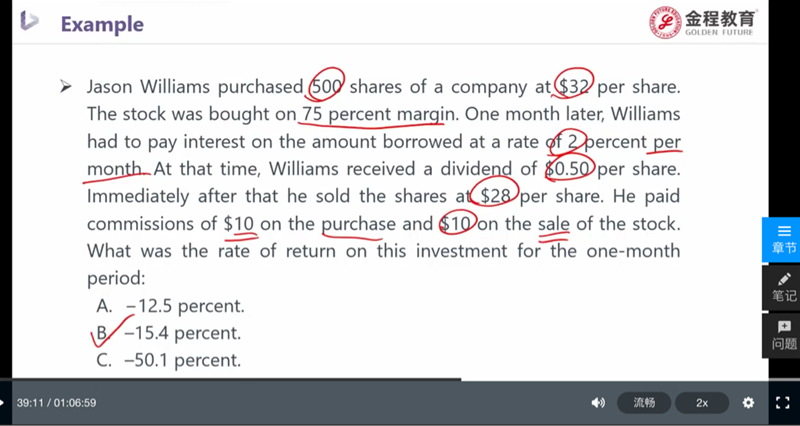This screenshot has height=426, width=800.
Task: Open player settings gear
Action: click(x=748, y=402)
